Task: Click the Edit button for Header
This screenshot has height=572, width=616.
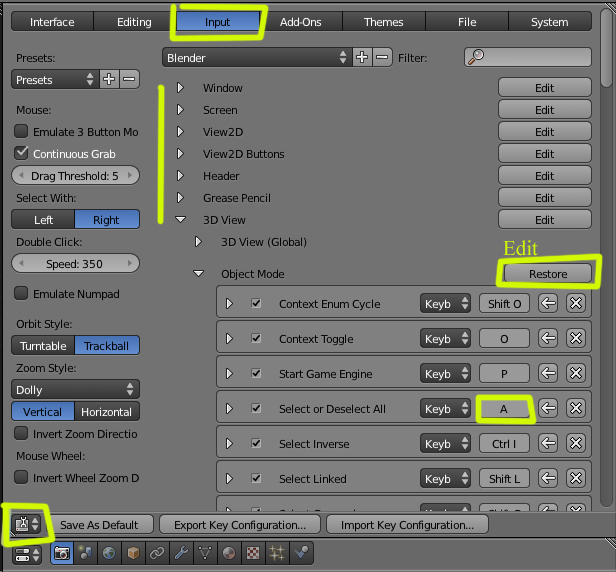Action: tap(544, 176)
